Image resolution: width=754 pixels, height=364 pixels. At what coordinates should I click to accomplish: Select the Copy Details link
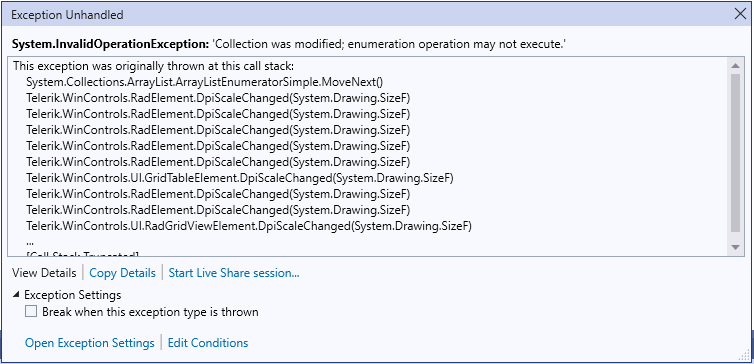(x=123, y=273)
